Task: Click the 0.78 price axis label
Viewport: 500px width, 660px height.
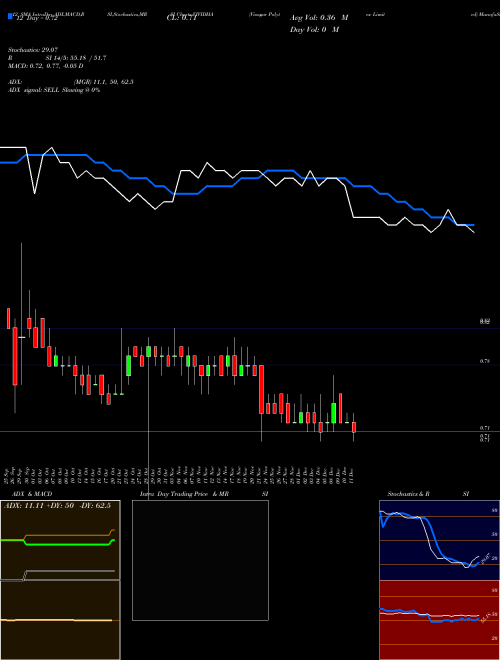Action: coord(485,361)
